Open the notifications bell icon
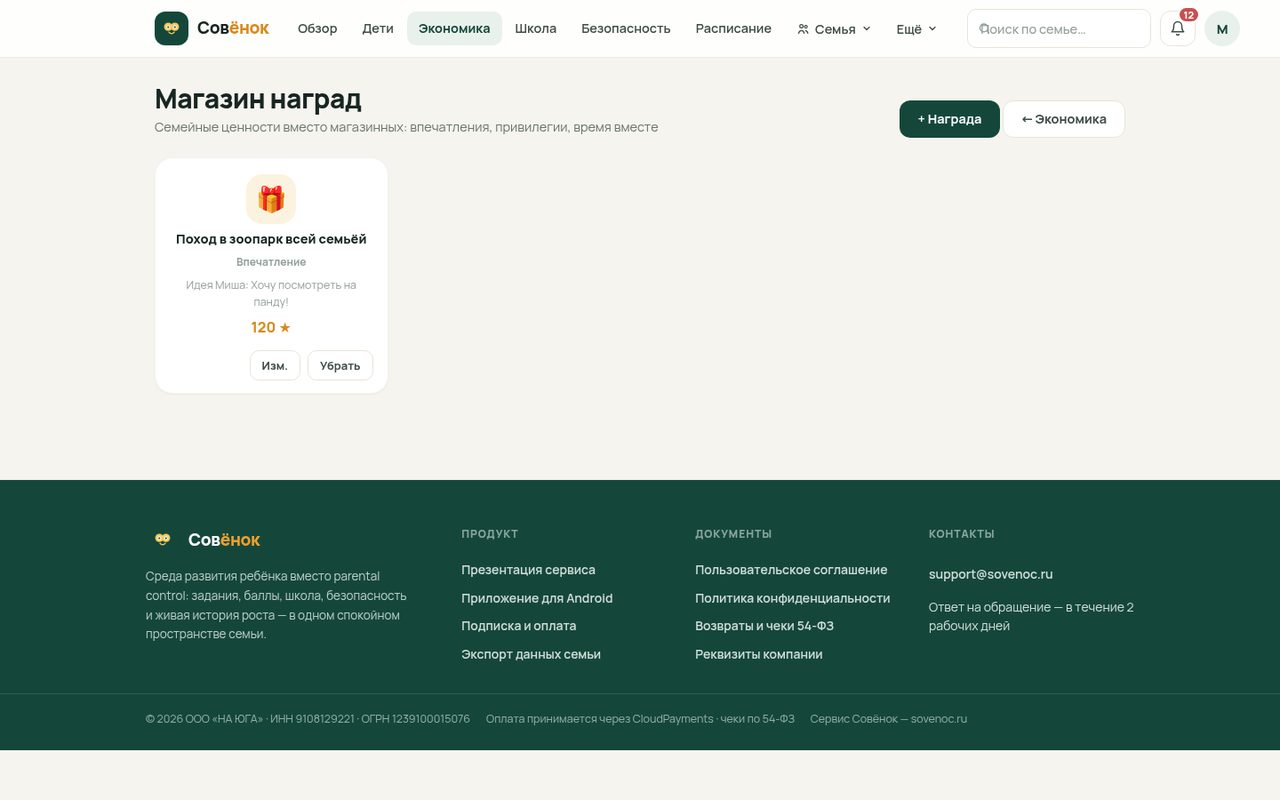1280x800 pixels. 1177,28
